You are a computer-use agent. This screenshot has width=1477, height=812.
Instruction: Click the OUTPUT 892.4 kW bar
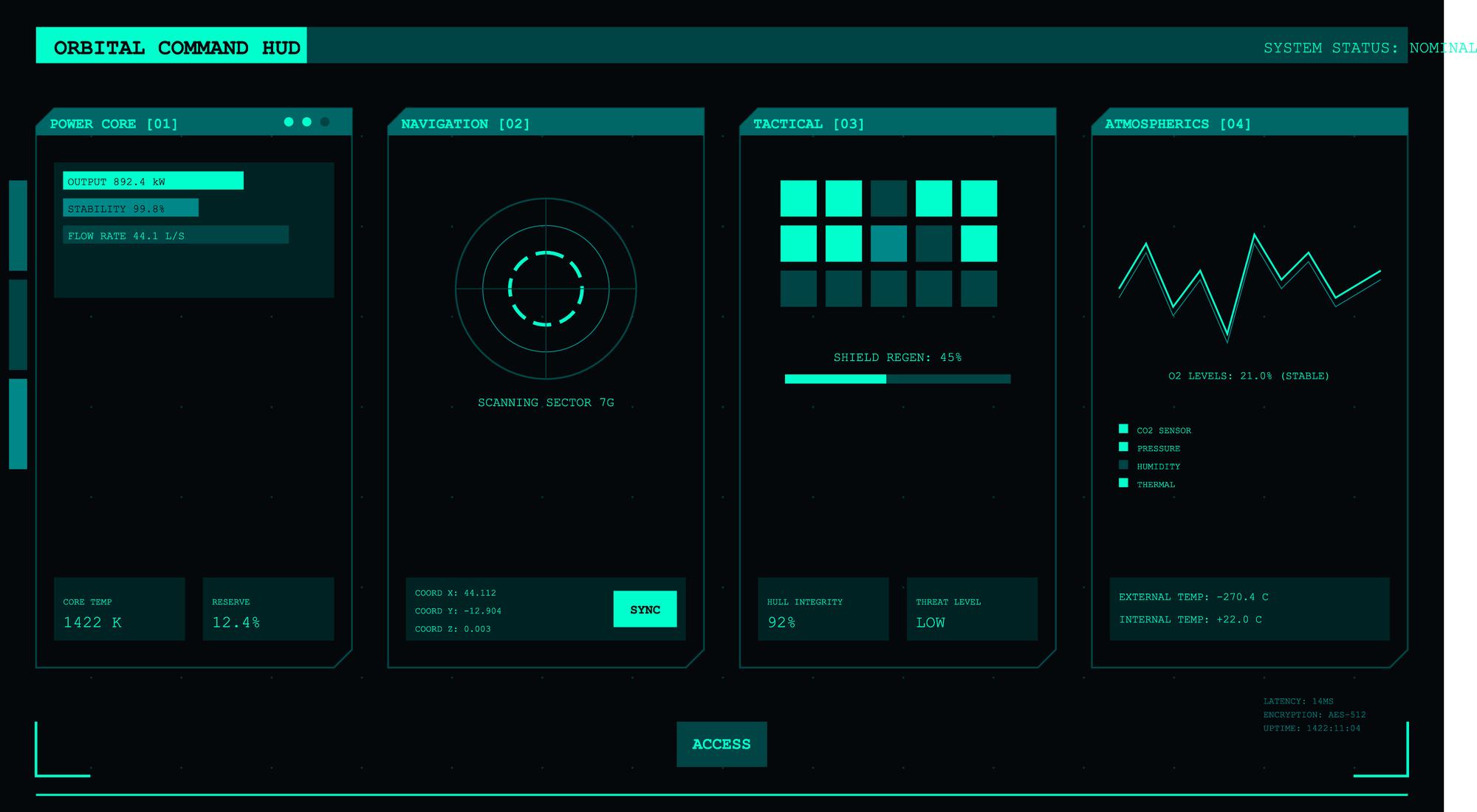[153, 181]
